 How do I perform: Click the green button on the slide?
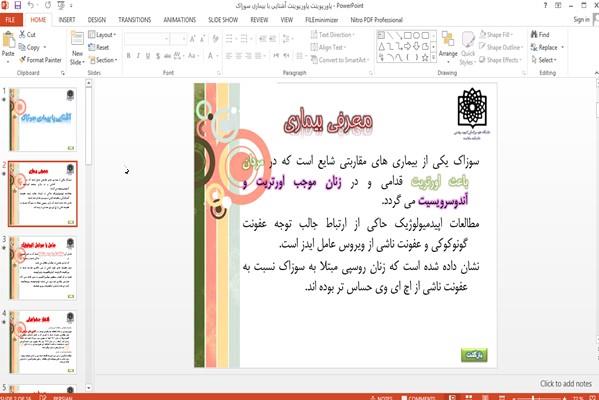474,355
